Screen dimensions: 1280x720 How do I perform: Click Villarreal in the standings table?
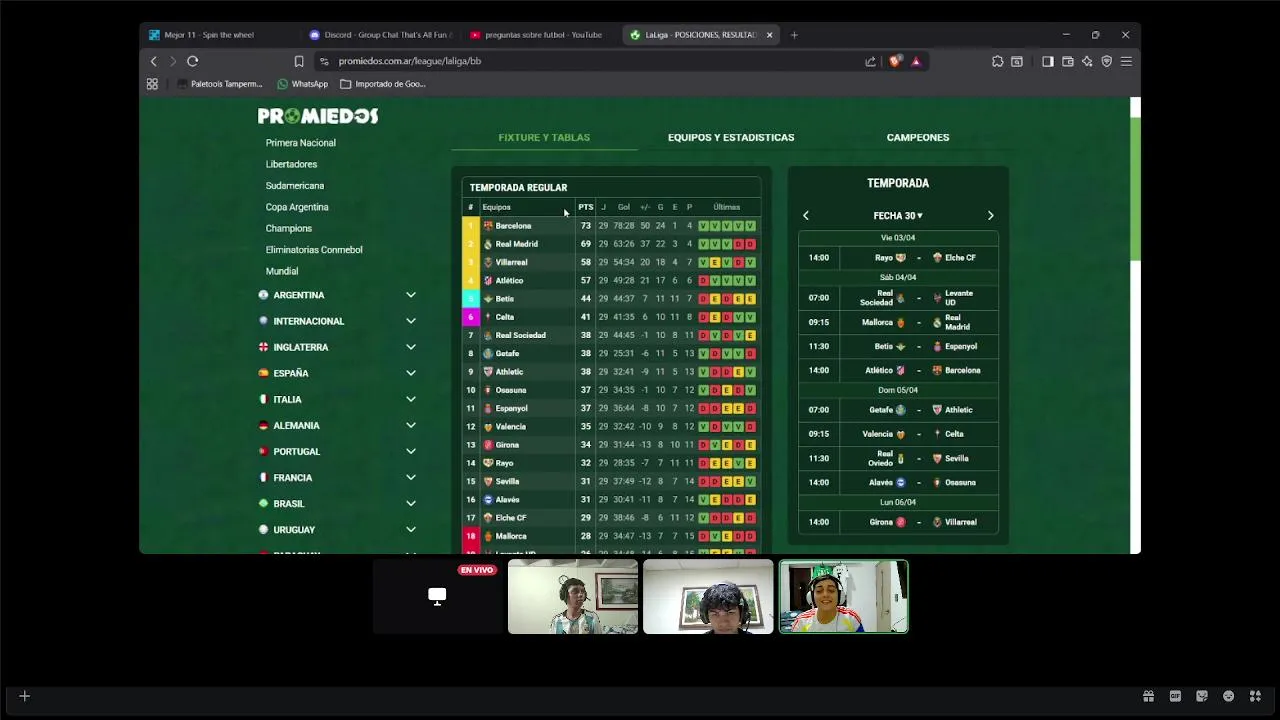pyautogui.click(x=511, y=262)
